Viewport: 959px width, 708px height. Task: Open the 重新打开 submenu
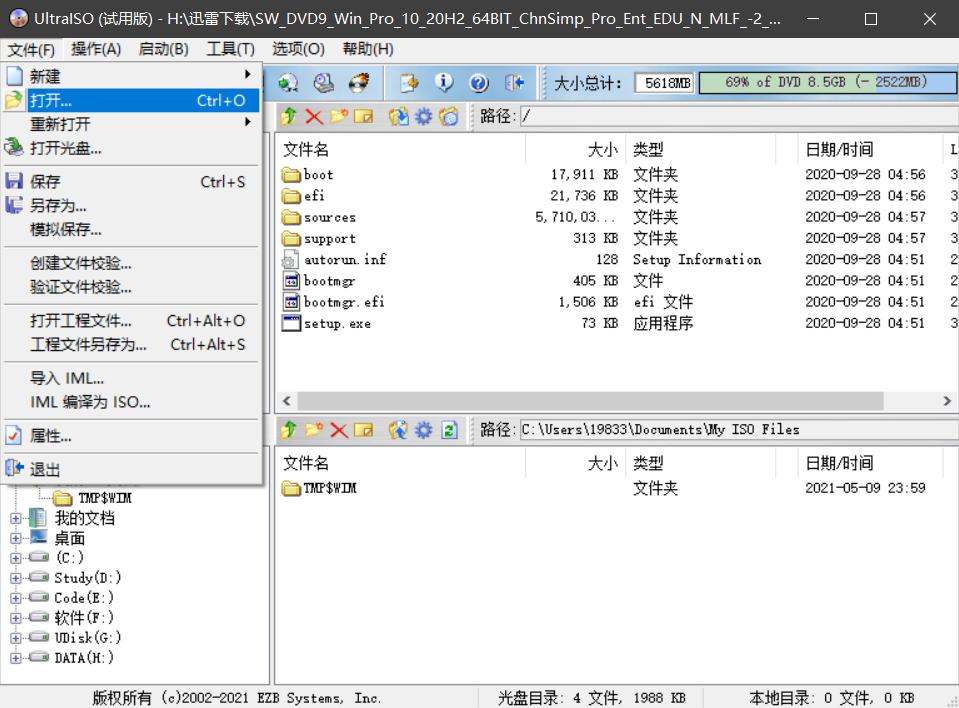(131, 124)
